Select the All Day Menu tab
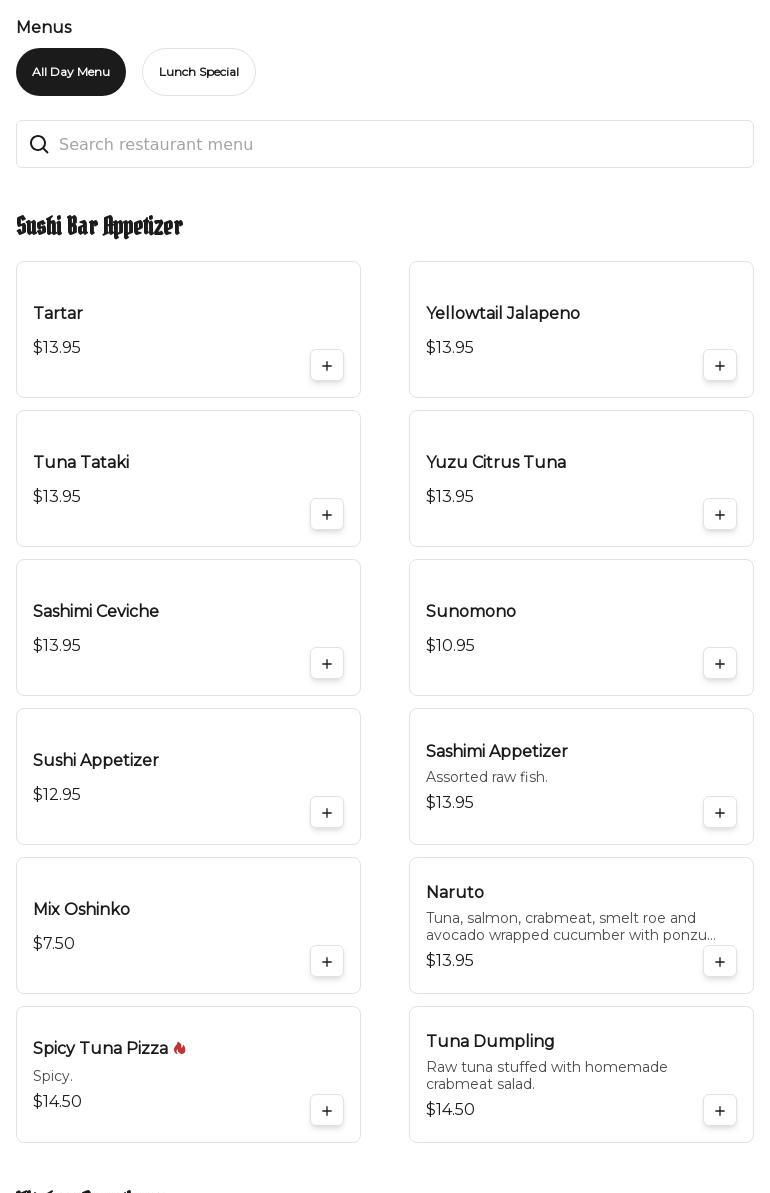770x1193 pixels. click(71, 72)
